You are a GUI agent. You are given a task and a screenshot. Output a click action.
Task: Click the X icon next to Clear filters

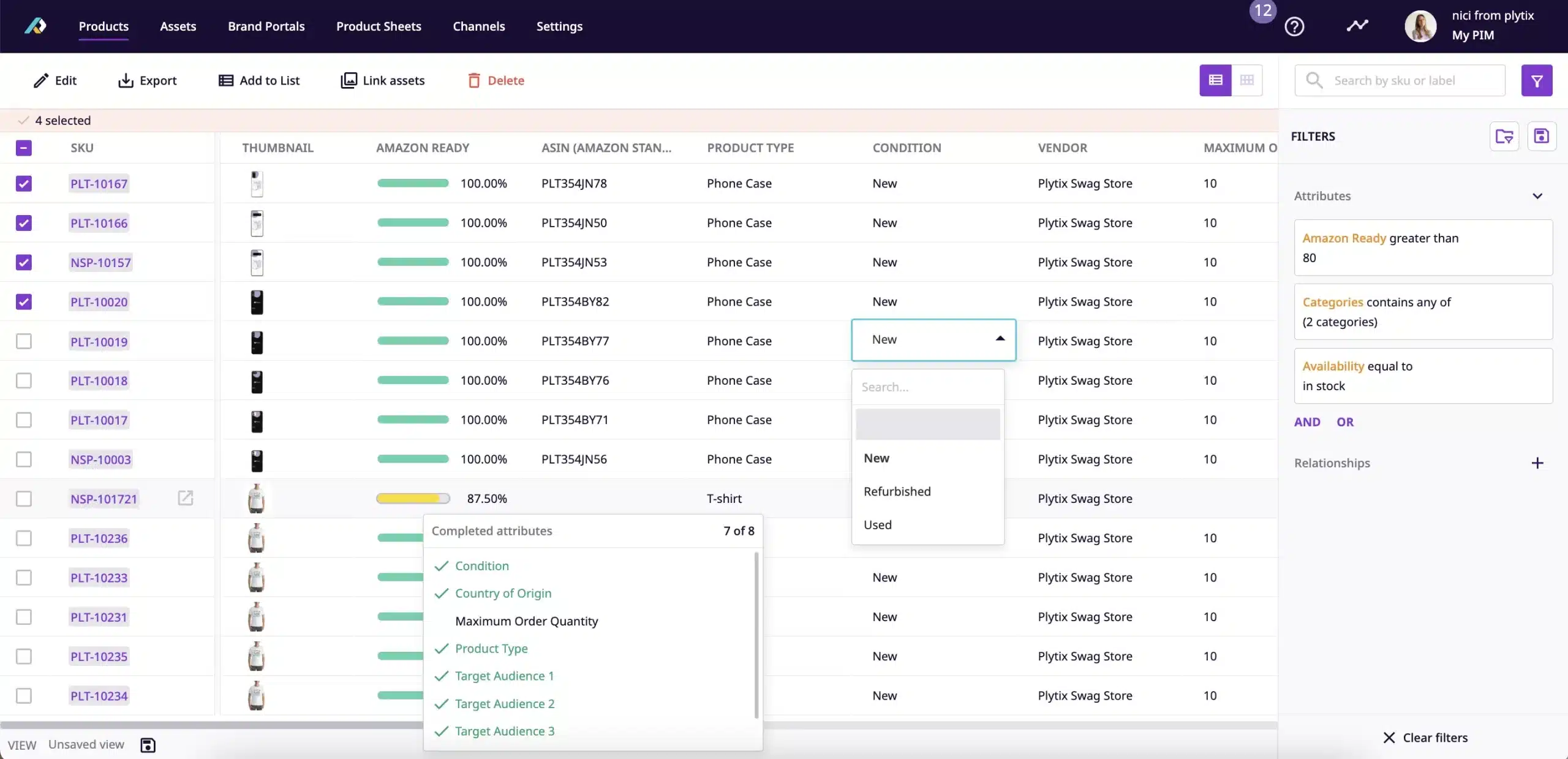(x=1389, y=738)
